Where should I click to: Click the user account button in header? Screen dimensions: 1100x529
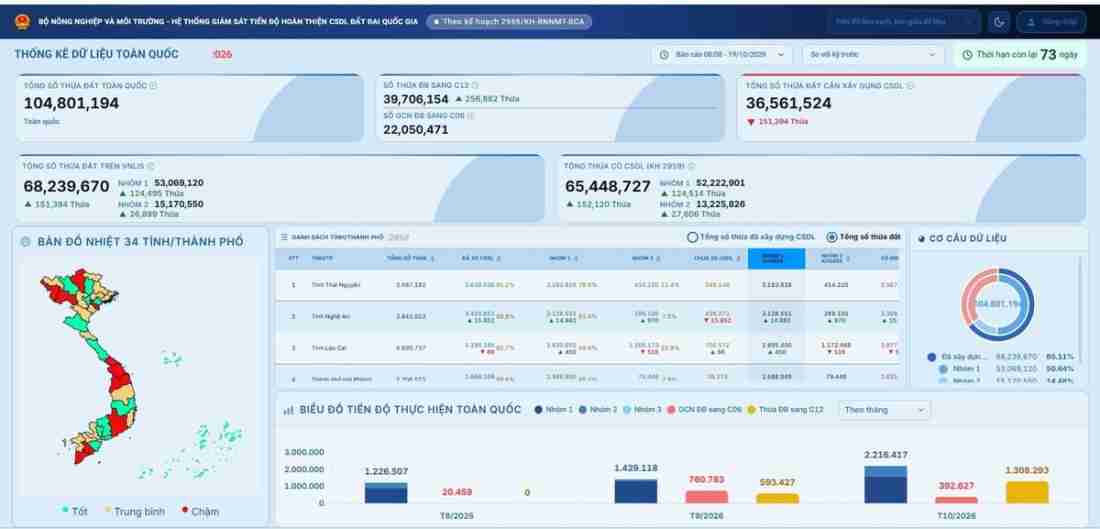click(x=1051, y=22)
